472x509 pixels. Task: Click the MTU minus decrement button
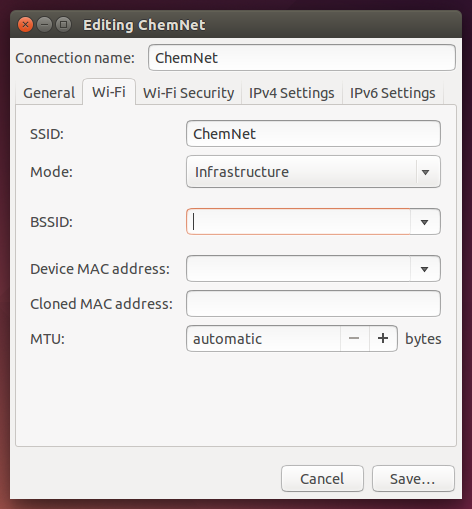pyautogui.click(x=354, y=338)
